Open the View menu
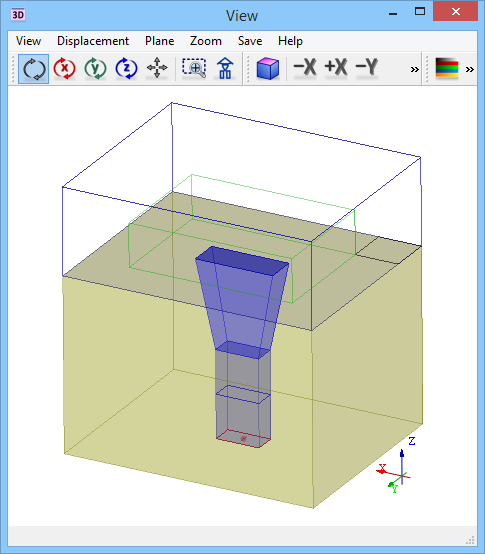The width and height of the screenshot is (485, 554). (x=28, y=41)
